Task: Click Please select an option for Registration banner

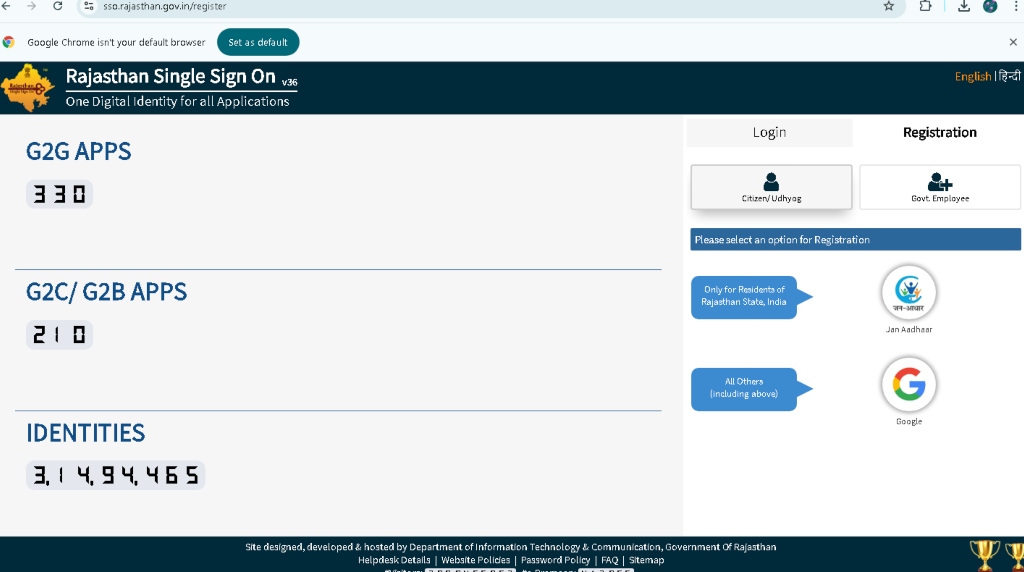Action: coord(856,240)
